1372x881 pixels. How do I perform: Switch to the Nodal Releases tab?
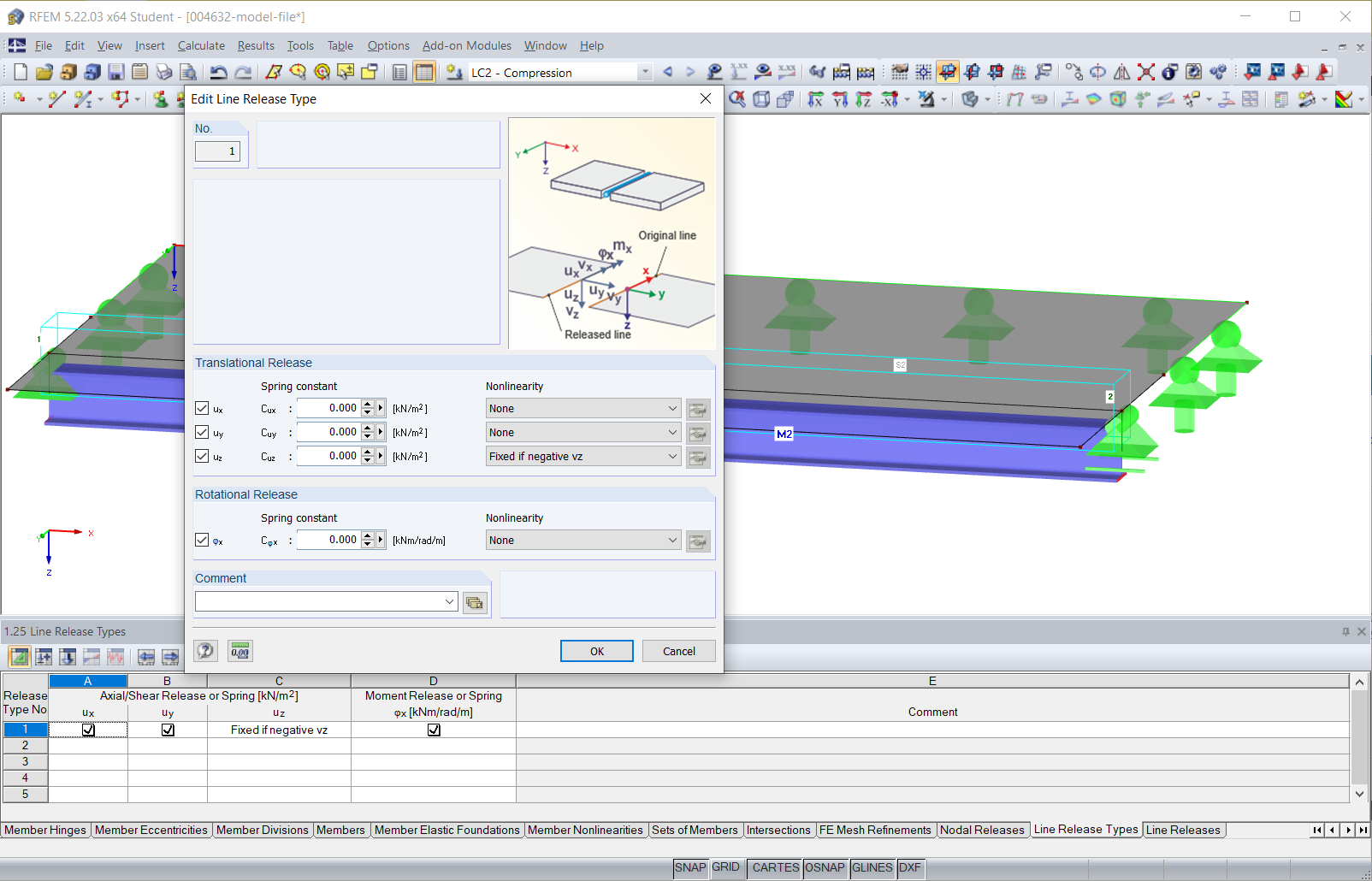tap(982, 830)
